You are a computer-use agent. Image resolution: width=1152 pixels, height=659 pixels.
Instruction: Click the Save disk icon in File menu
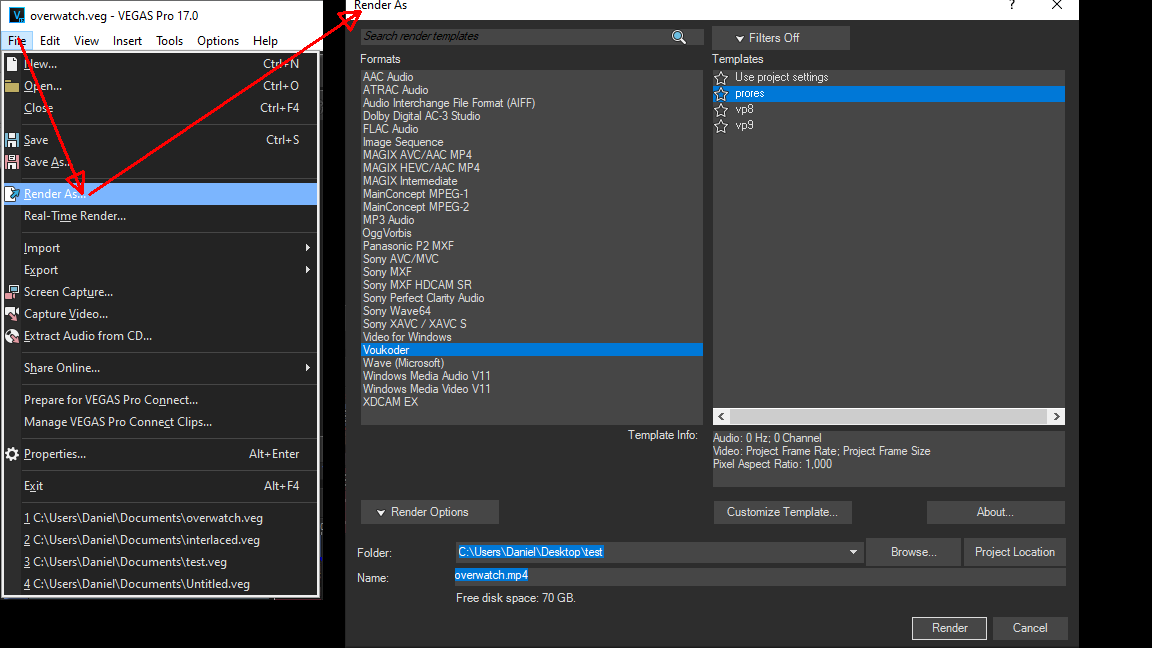tap(12, 140)
